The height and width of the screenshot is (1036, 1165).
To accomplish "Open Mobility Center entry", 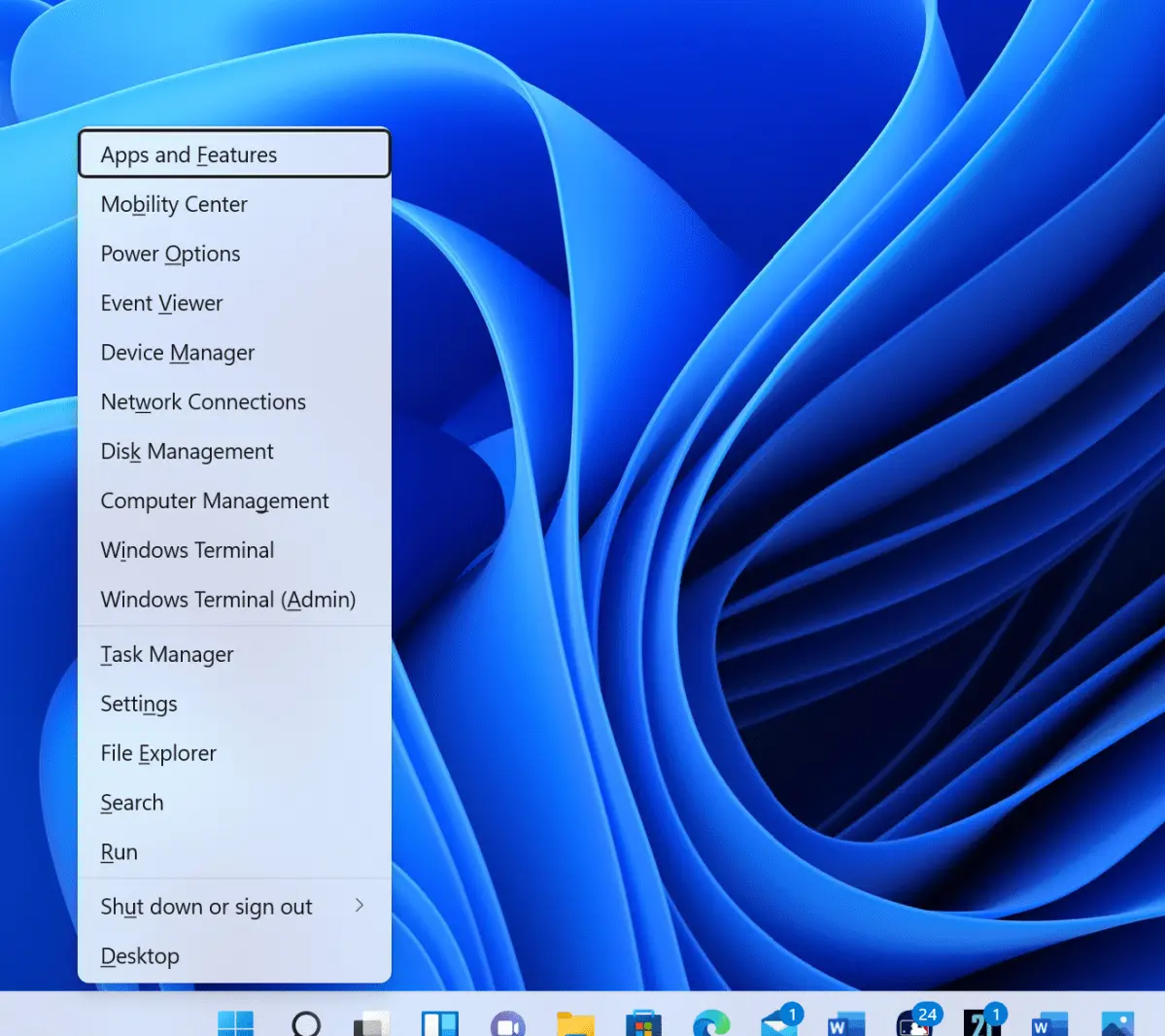I will [x=234, y=204].
